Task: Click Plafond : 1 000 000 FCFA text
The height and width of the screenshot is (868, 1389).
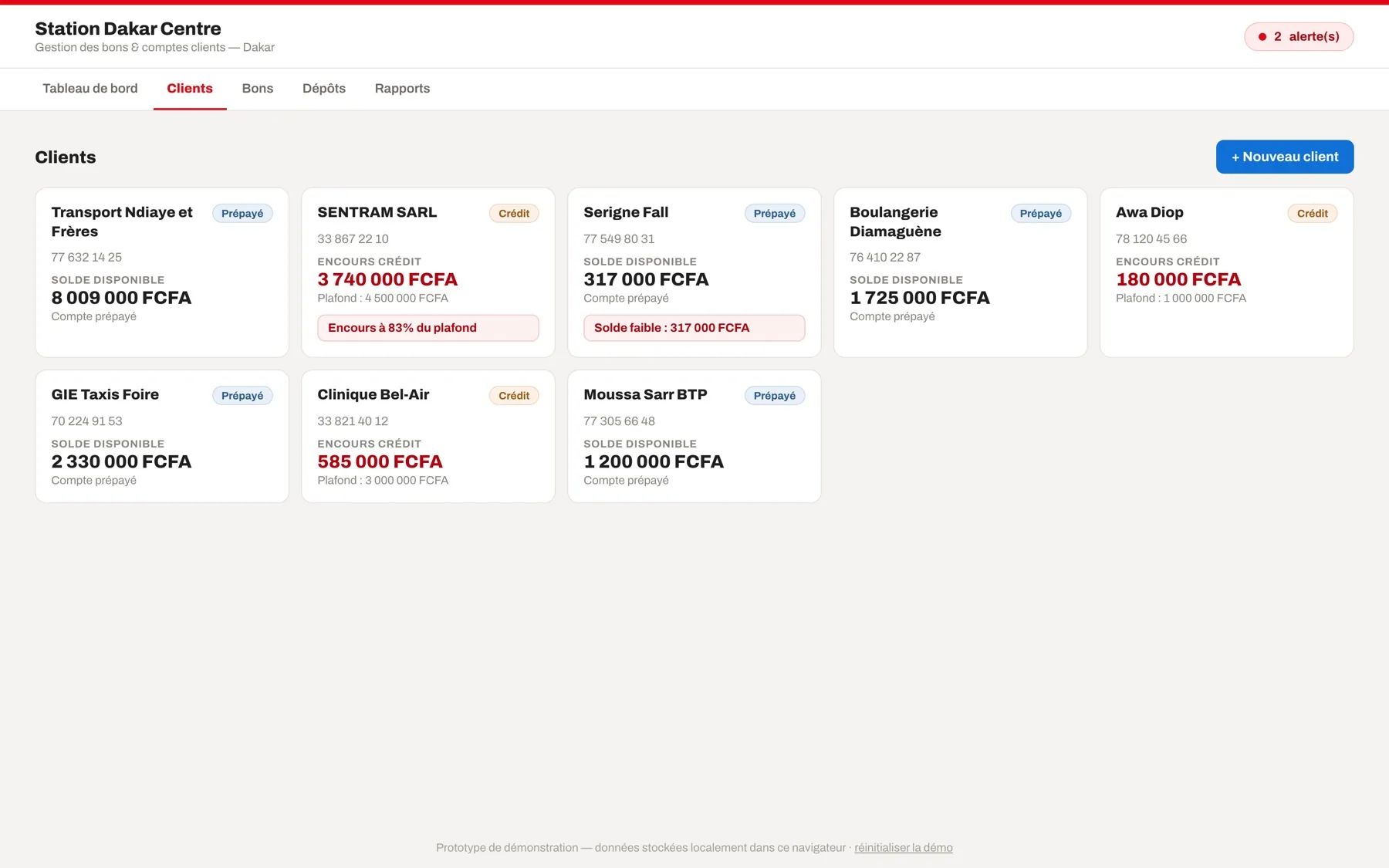Action: coord(1181,299)
